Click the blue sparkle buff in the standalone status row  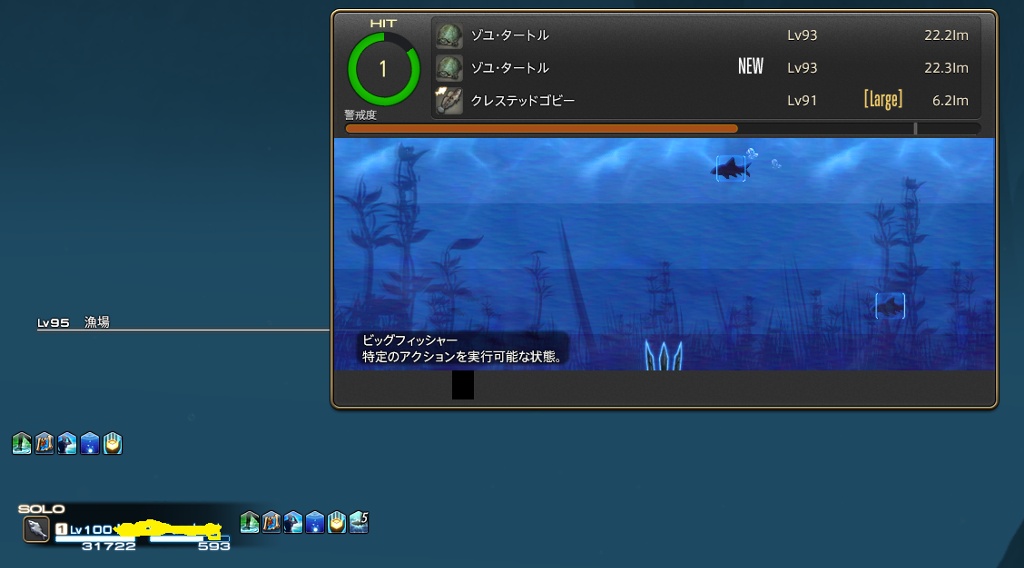point(90,443)
